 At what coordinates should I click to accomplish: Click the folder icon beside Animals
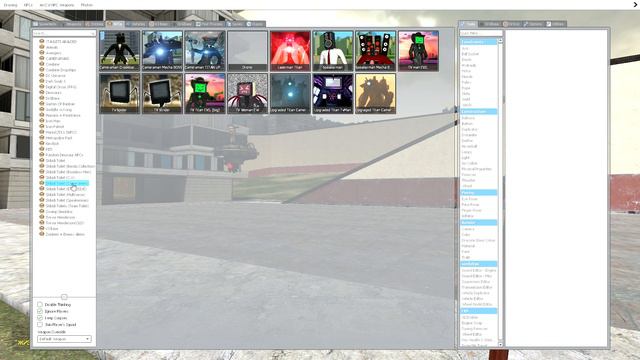[x=42, y=47]
